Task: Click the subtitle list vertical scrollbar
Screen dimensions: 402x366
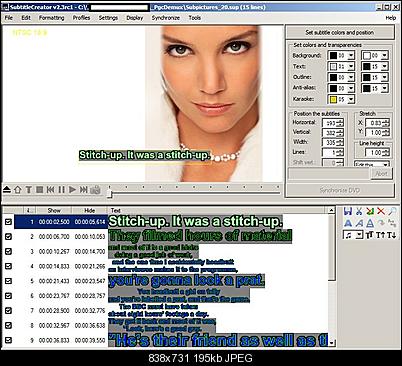Action: tap(331, 277)
